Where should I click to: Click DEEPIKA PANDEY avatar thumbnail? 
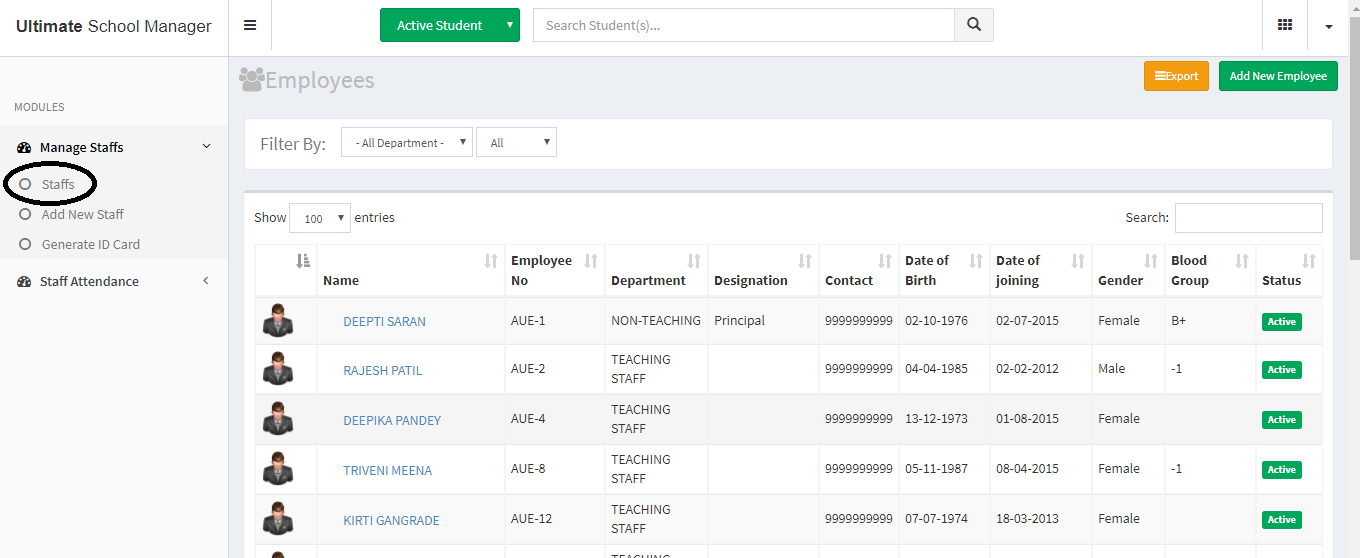278,419
